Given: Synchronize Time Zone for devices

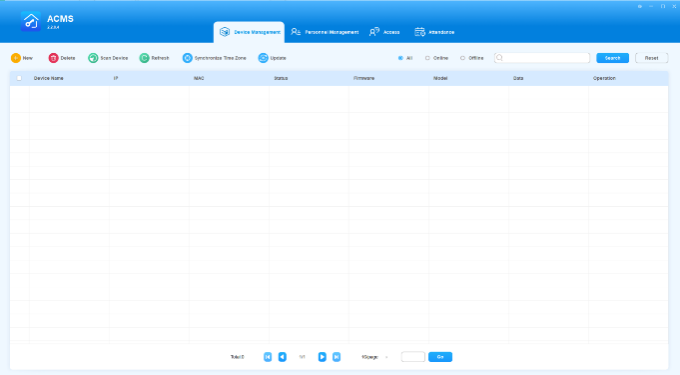Looking at the screenshot, I should pos(214,58).
